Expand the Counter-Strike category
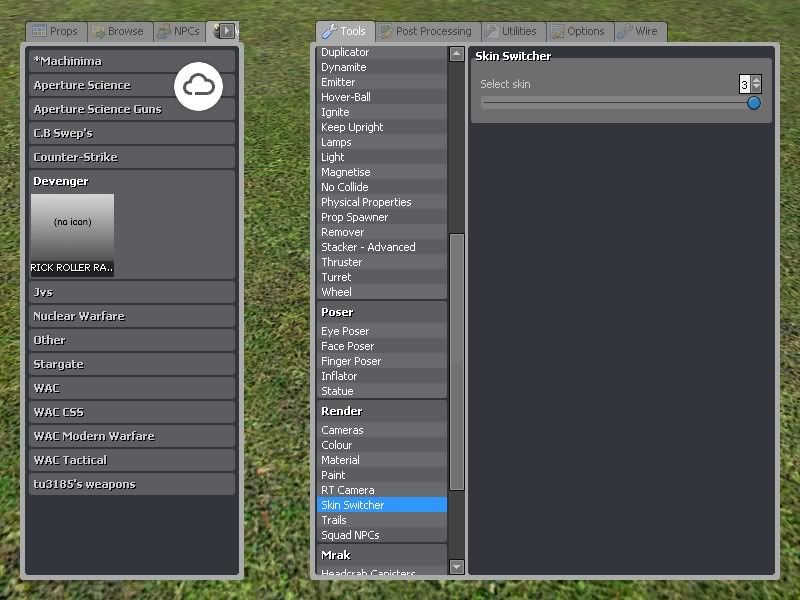800x600 pixels. coord(132,157)
